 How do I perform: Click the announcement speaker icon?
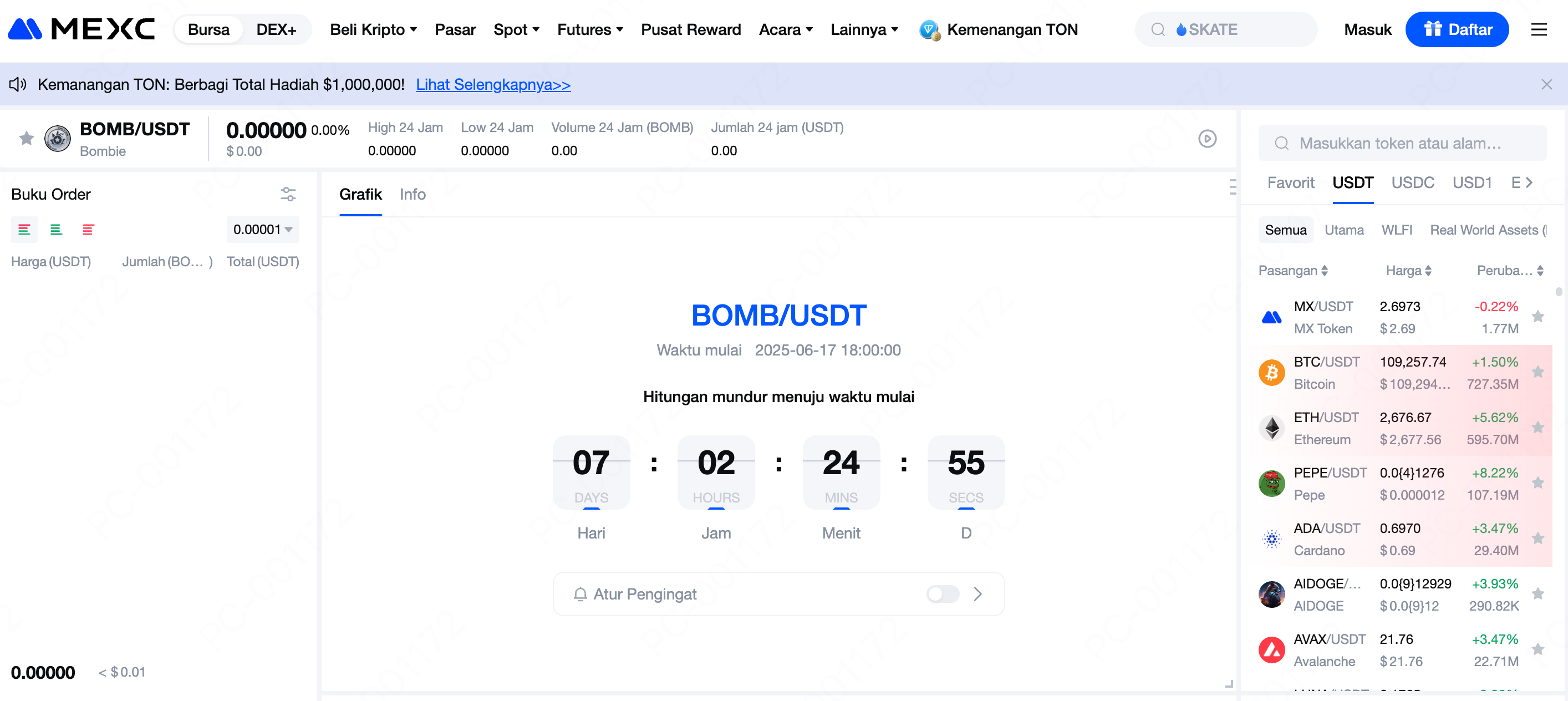point(18,84)
